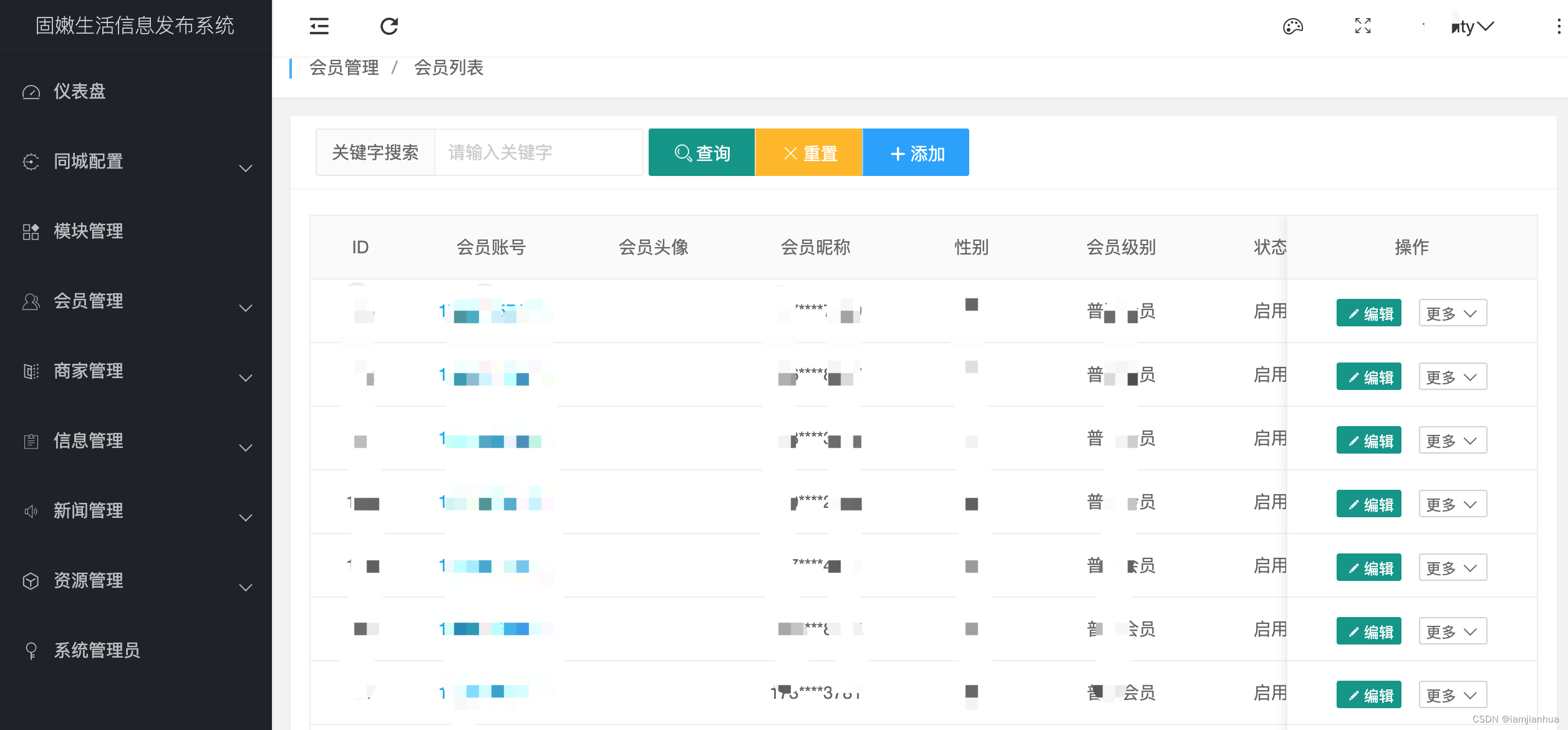Click the collapse sidebar menu icon
1568x730 pixels.
(319, 26)
